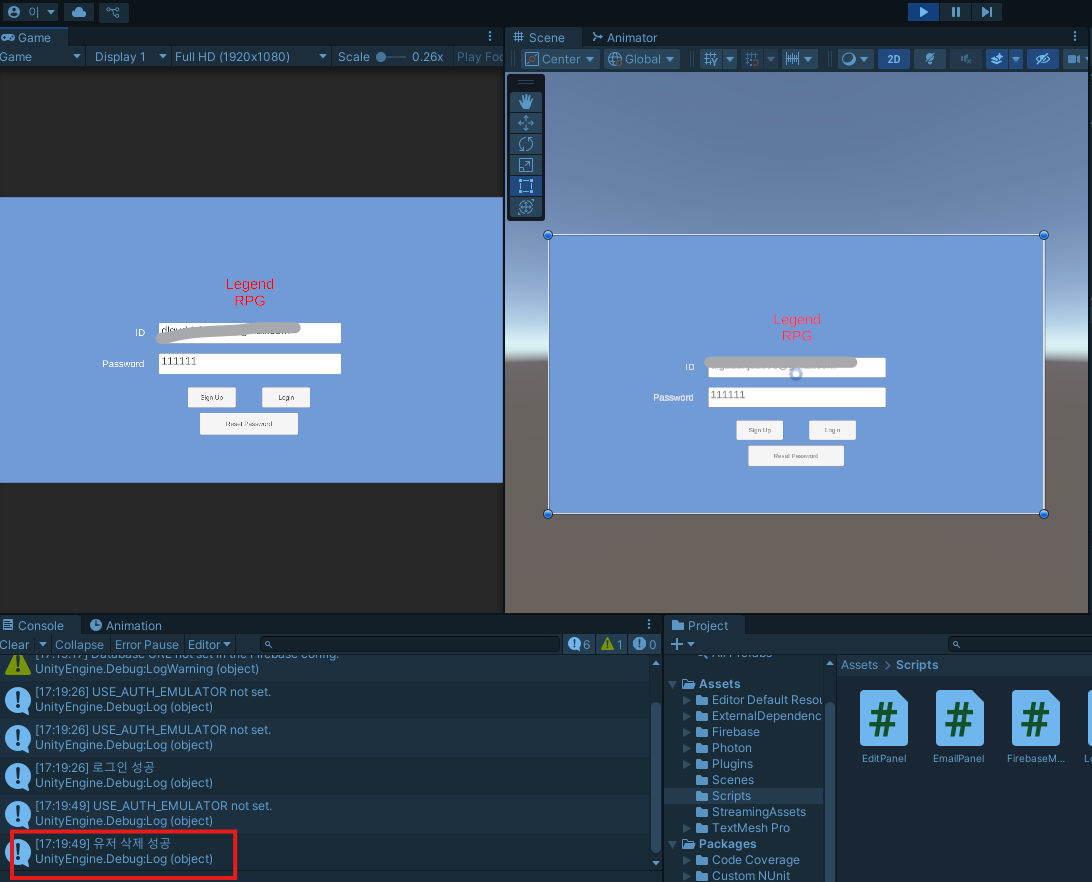Toggle grid visibility in Scene view
1092x882 pixels.
(x=710, y=59)
